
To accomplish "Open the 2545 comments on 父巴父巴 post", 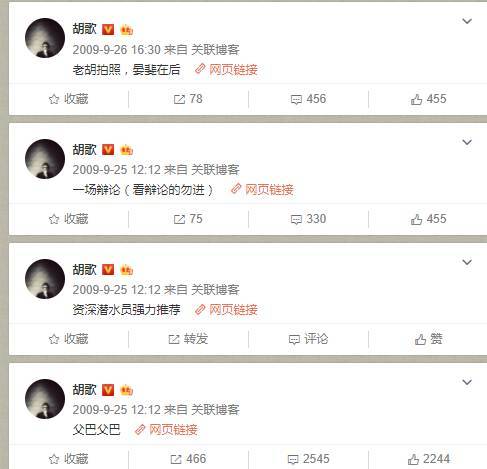I will click(x=308, y=459).
